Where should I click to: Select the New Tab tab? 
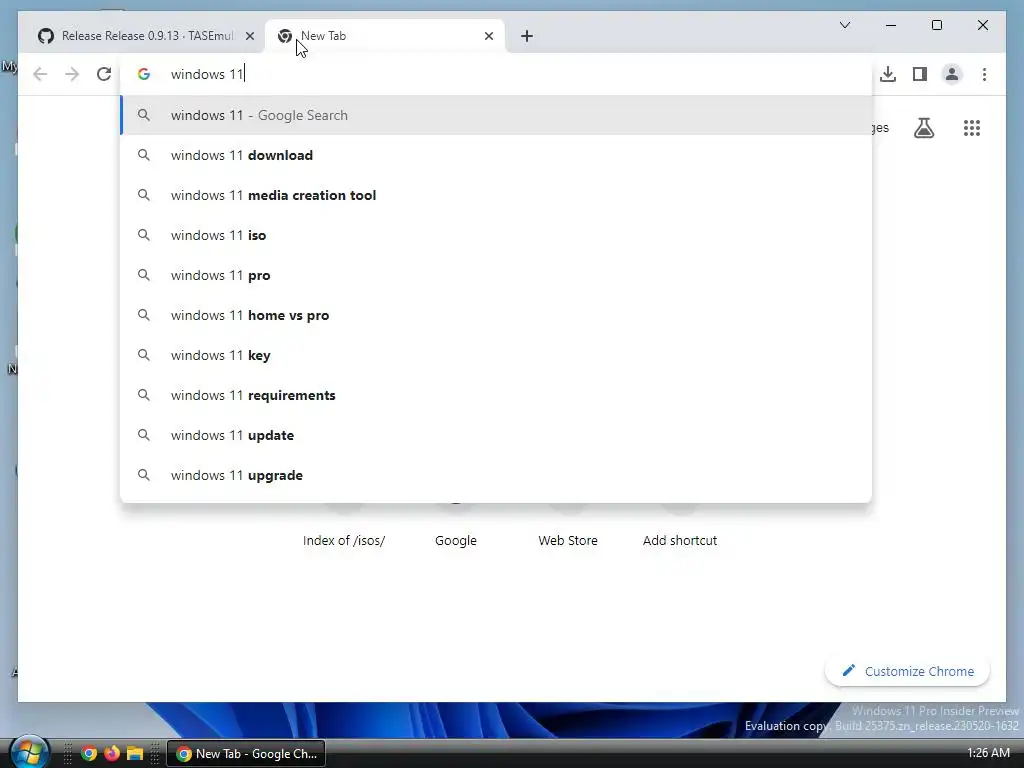tap(385, 36)
